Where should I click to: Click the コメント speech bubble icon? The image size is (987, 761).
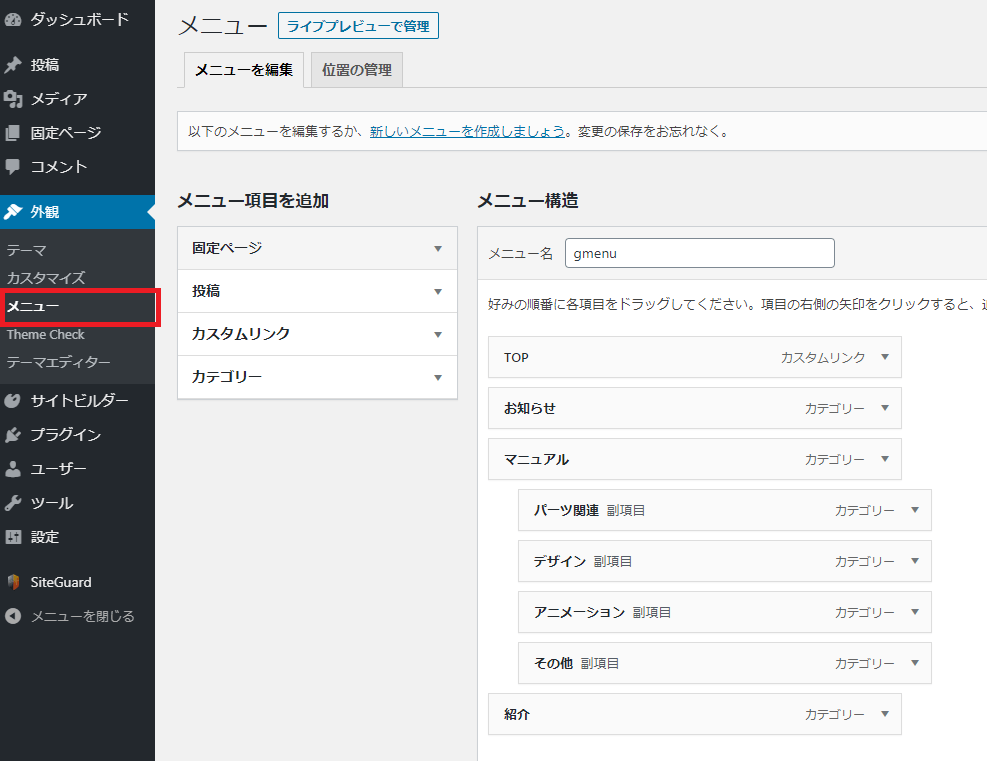(13, 167)
